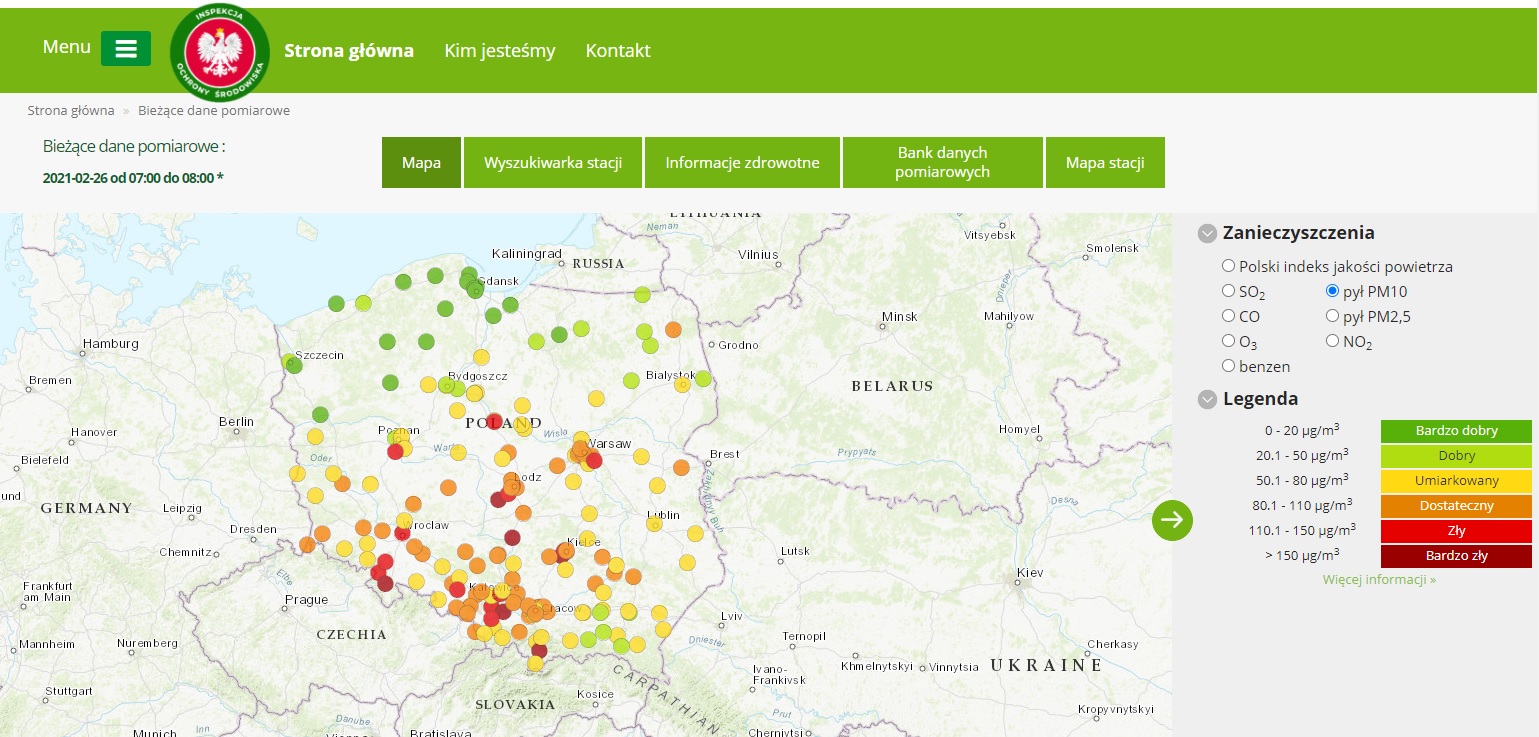The height and width of the screenshot is (737, 1539).
Task: Click the Kaliningrad label on the map
Action: point(527,253)
